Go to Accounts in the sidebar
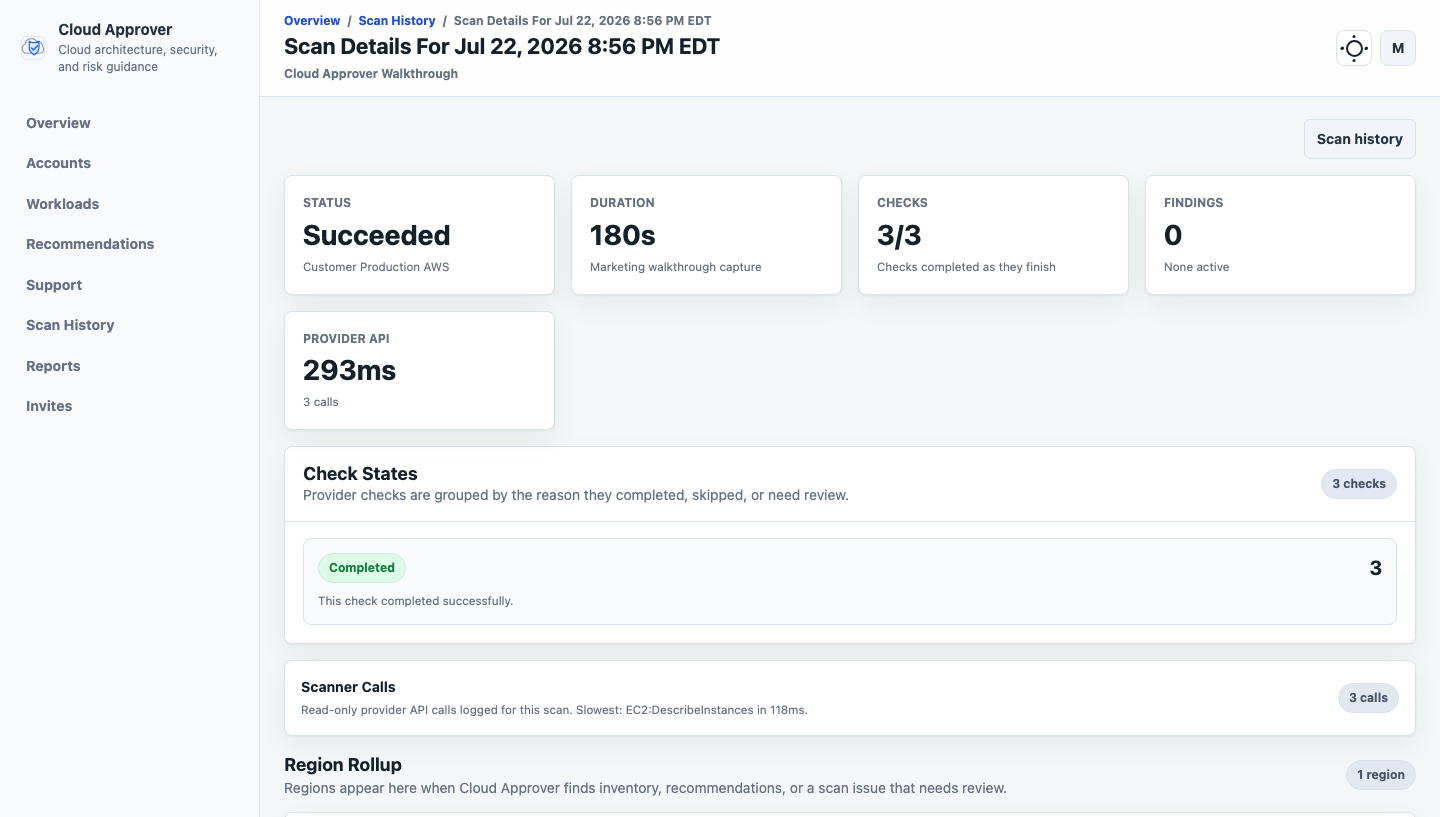The height and width of the screenshot is (817, 1440). point(58,163)
